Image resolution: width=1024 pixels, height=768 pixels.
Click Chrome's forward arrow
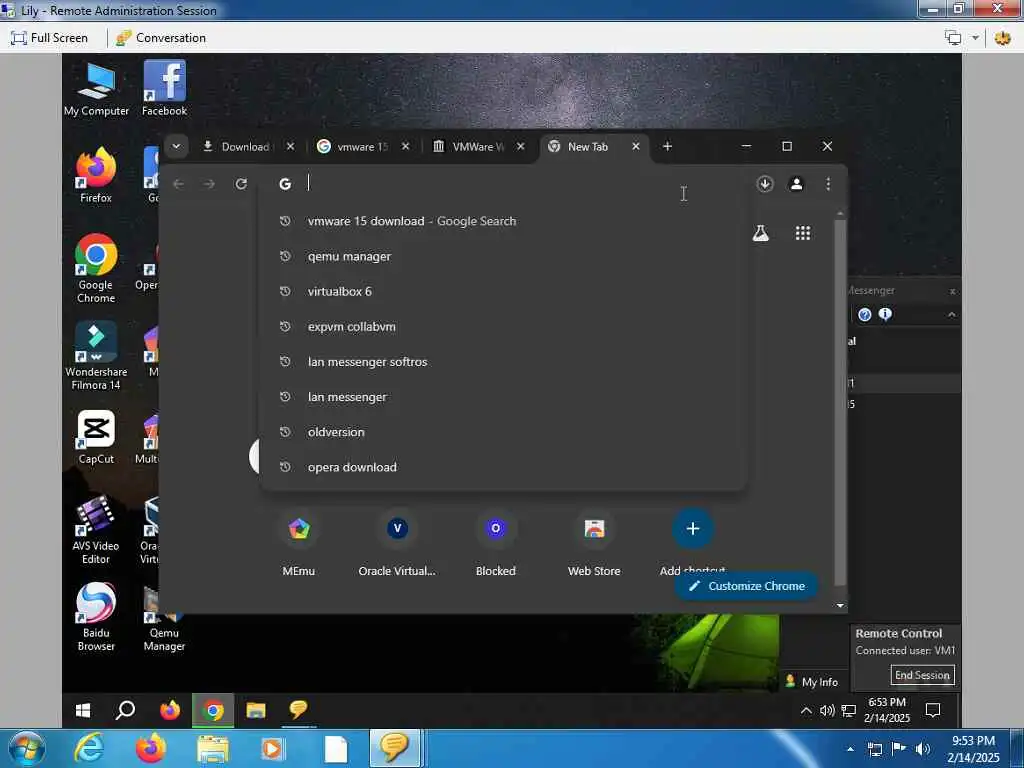(x=209, y=184)
